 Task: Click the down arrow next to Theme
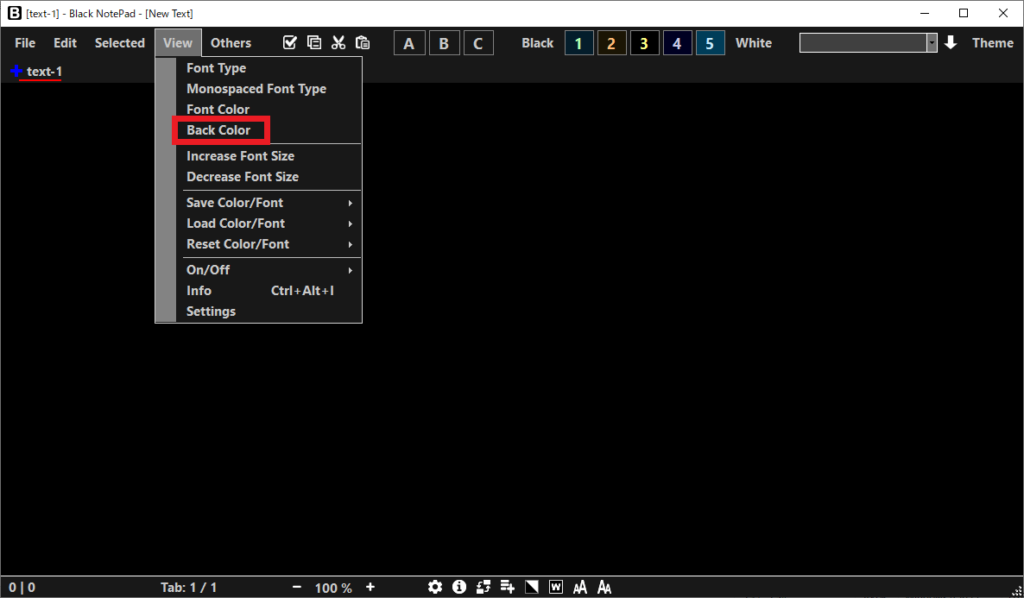pos(951,42)
